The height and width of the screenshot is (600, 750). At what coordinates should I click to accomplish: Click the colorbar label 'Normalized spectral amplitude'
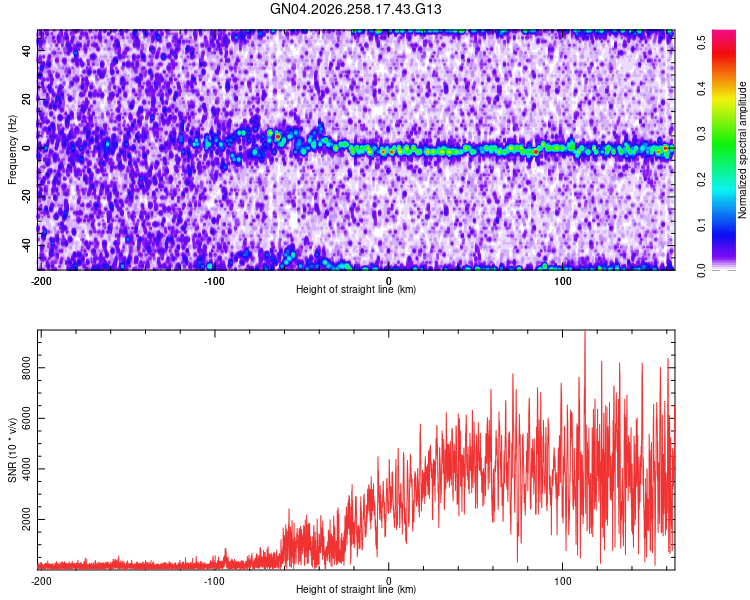[742, 150]
